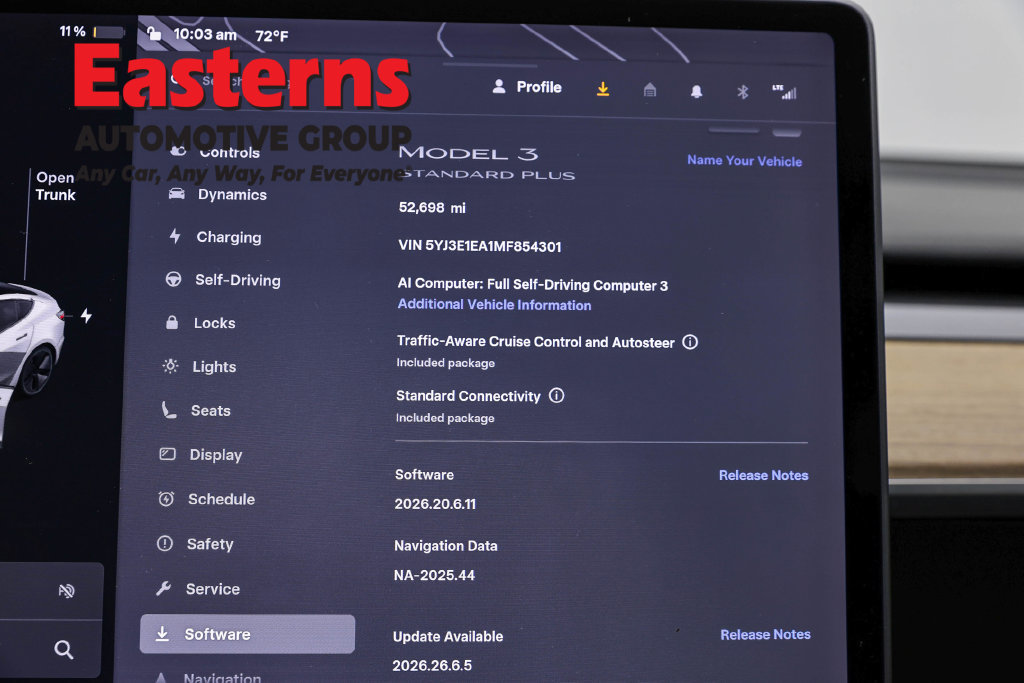Open the Profile user icon
This screenshot has width=1024, height=683.
coord(499,86)
